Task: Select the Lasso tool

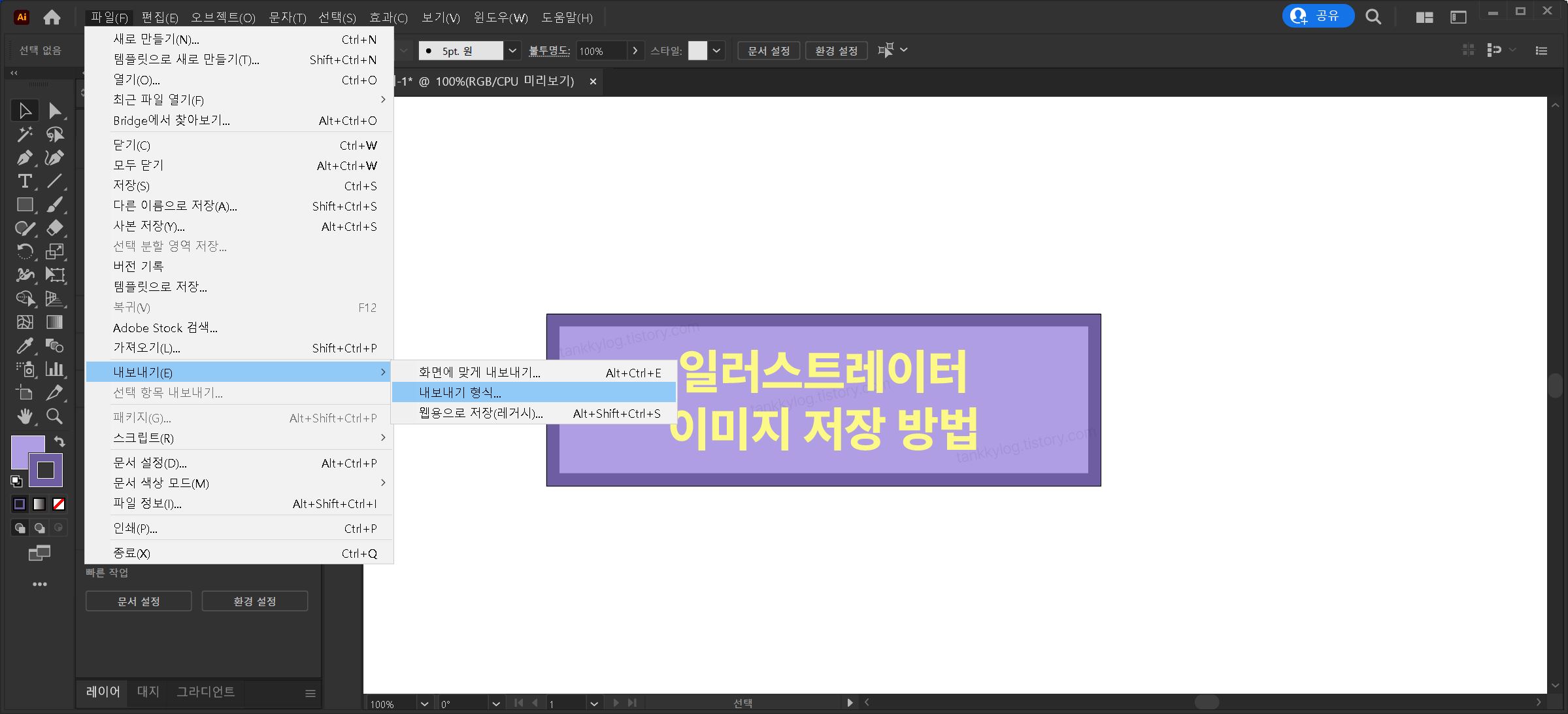Action: tap(55, 134)
